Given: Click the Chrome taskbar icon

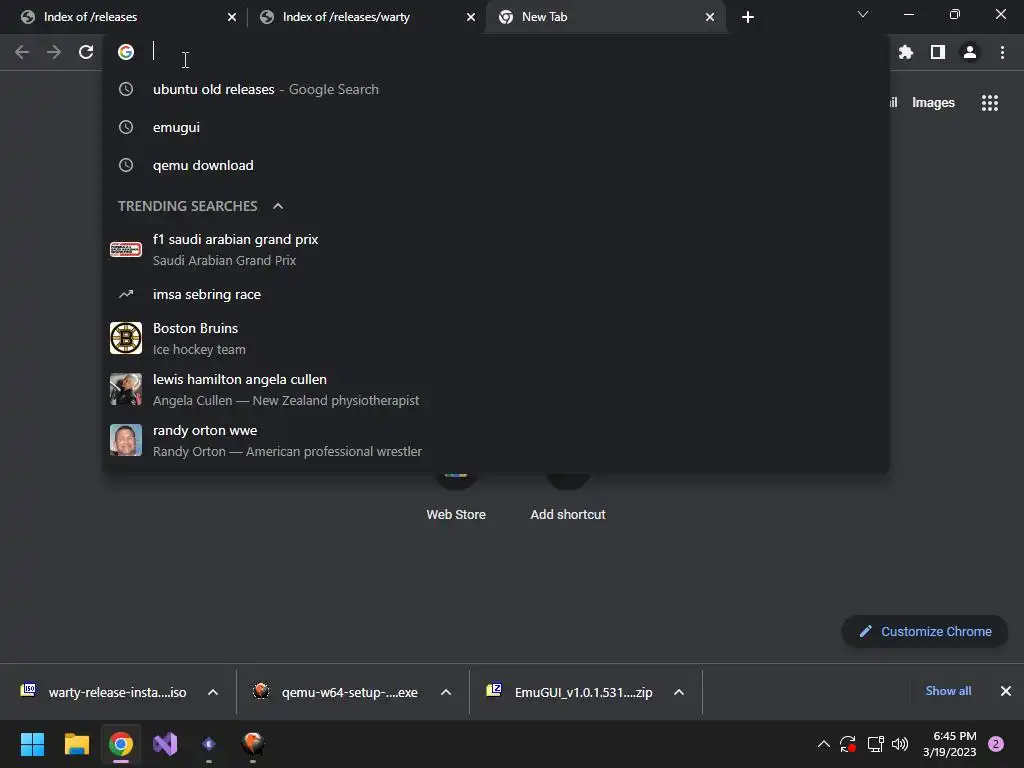Looking at the screenshot, I should tap(121, 744).
